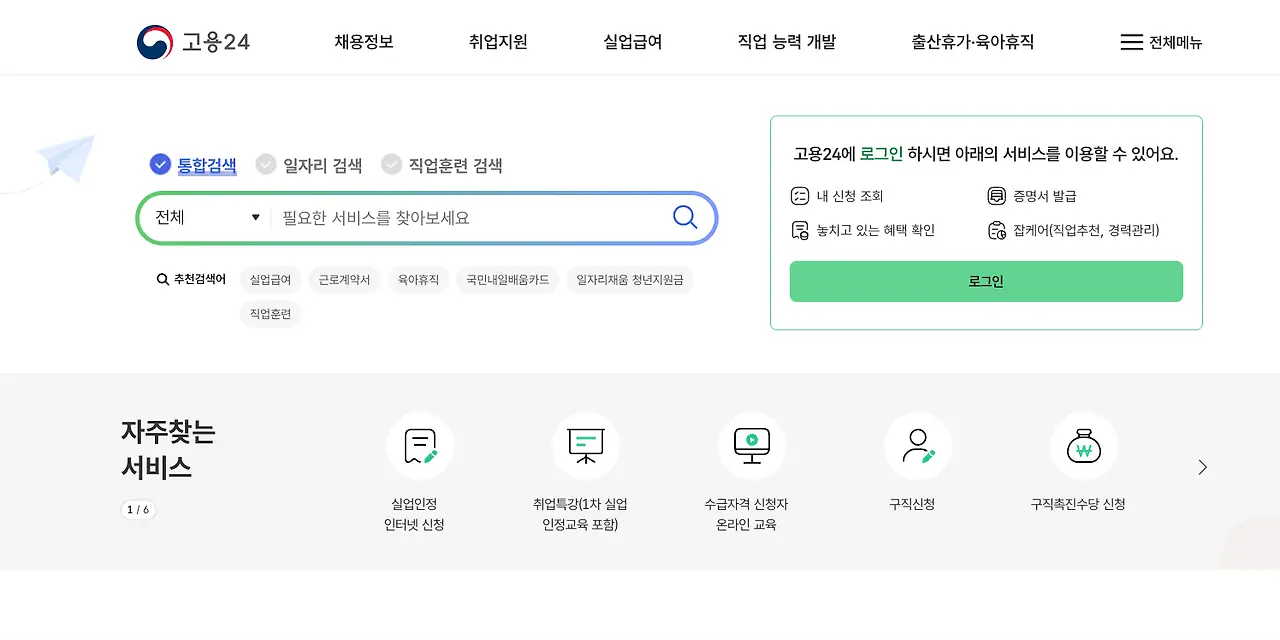The image size is (1280, 640).
Task: Click 구직촉진수당 신청 label text
Action: 1078,504
